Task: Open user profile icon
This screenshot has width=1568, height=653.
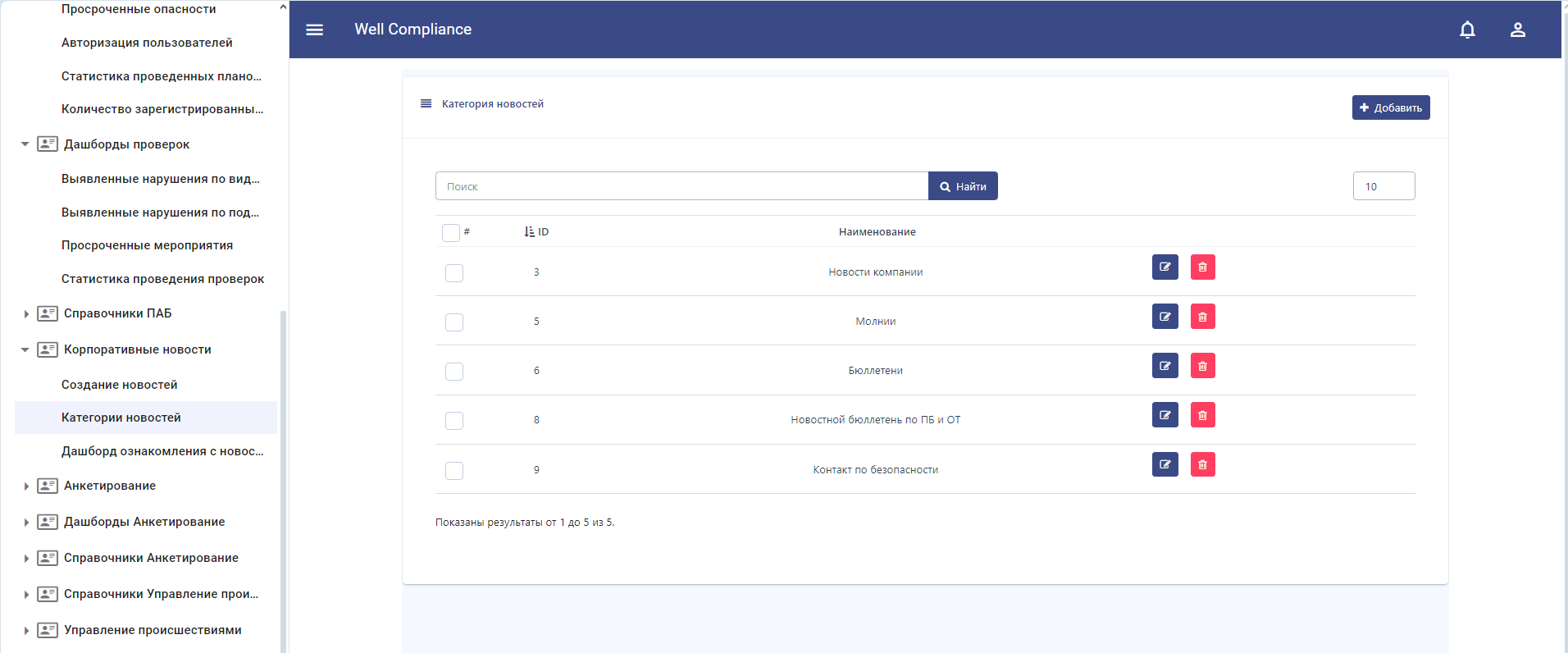Action: point(1517,30)
